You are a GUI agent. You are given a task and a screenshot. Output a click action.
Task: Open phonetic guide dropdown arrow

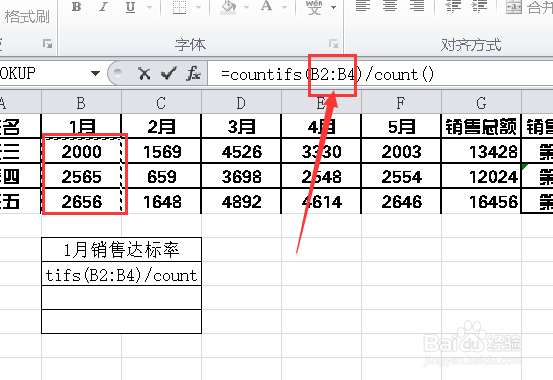click(333, 7)
